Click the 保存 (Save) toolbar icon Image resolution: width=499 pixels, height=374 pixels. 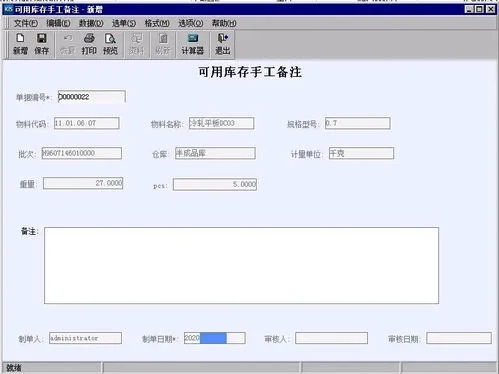[42, 44]
